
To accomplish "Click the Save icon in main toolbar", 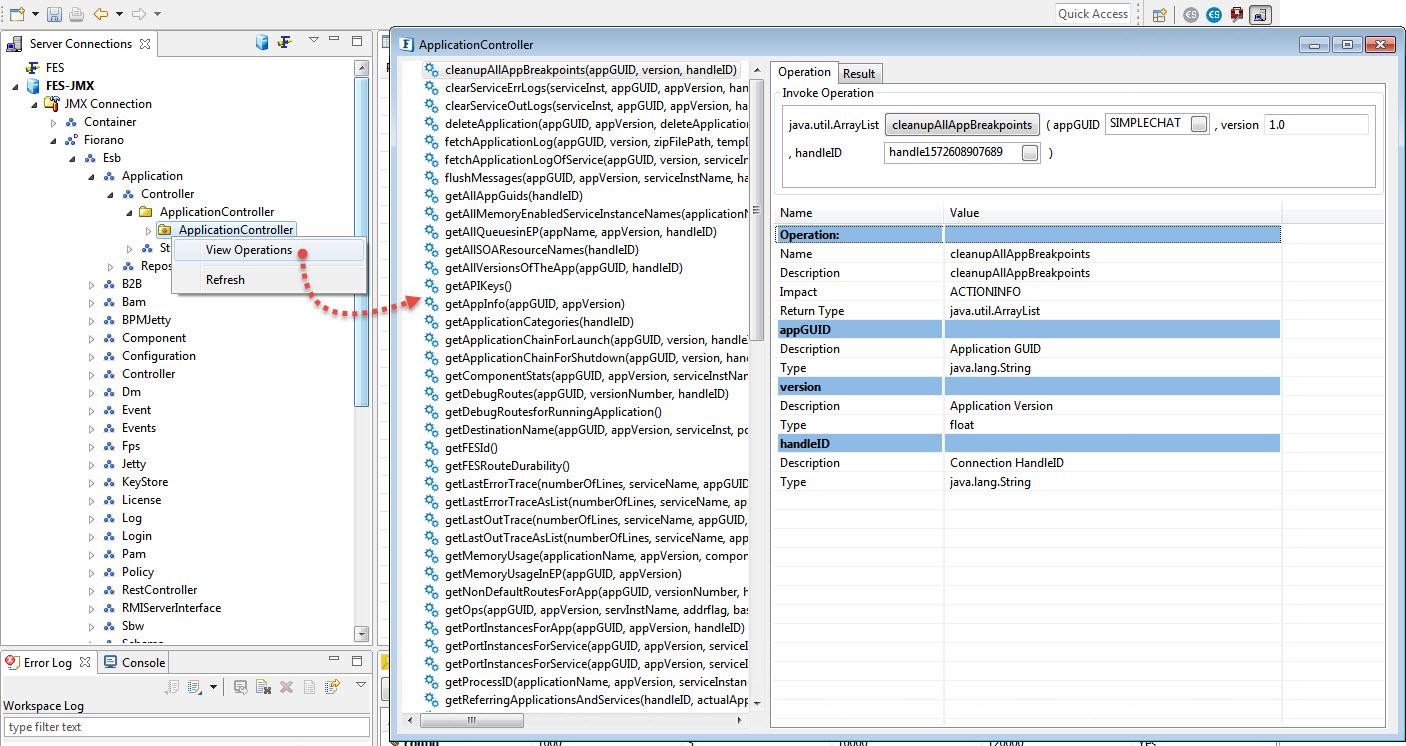I will tap(54, 14).
